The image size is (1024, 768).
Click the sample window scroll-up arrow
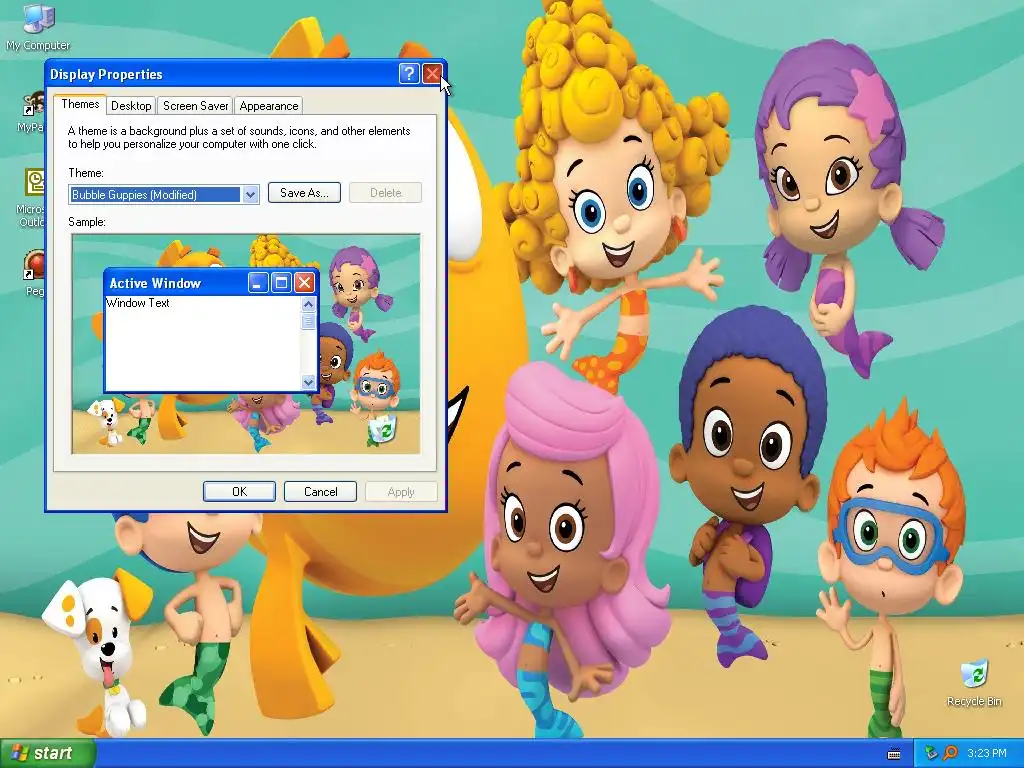tap(308, 304)
